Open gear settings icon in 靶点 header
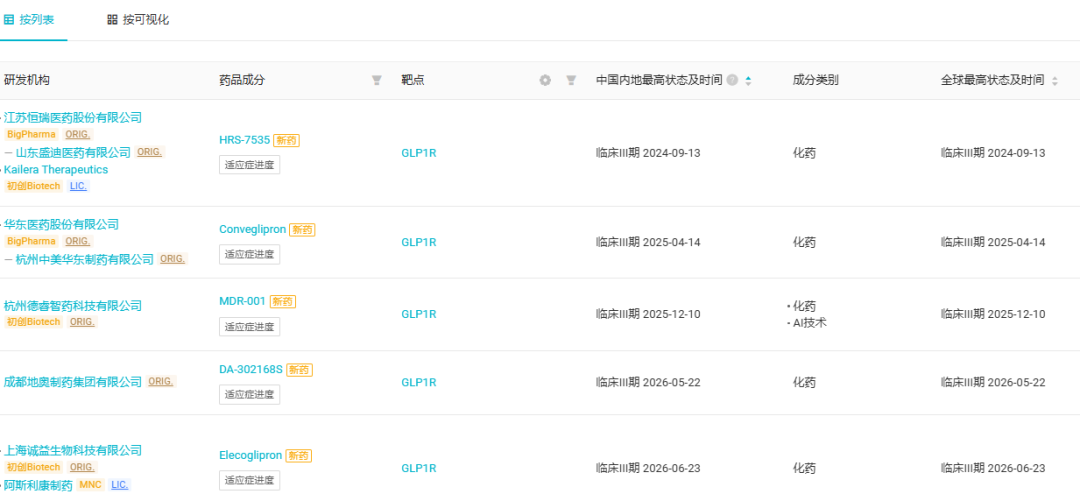This screenshot has width=1080, height=494. coord(545,81)
